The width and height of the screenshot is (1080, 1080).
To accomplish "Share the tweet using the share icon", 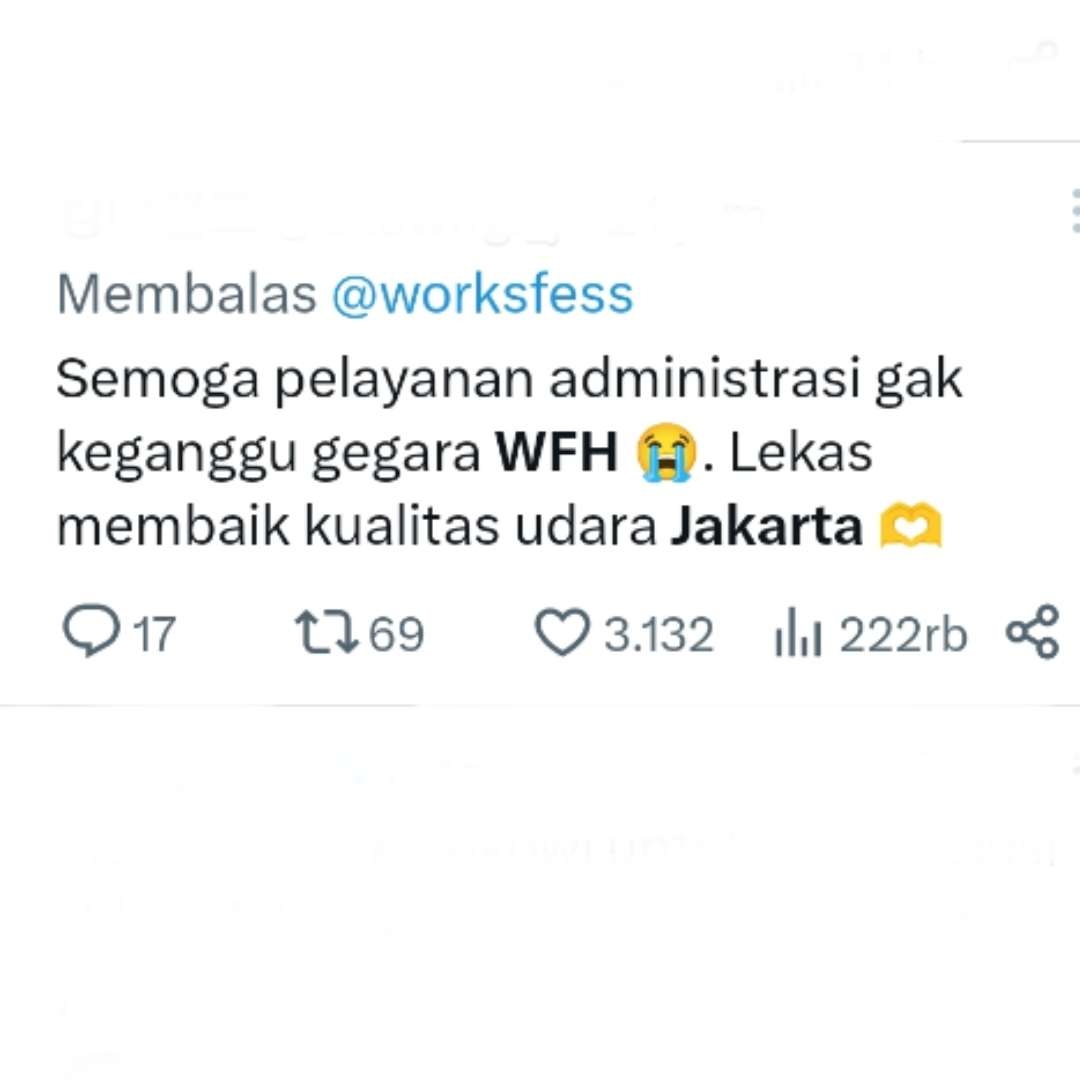I will [x=1032, y=632].
